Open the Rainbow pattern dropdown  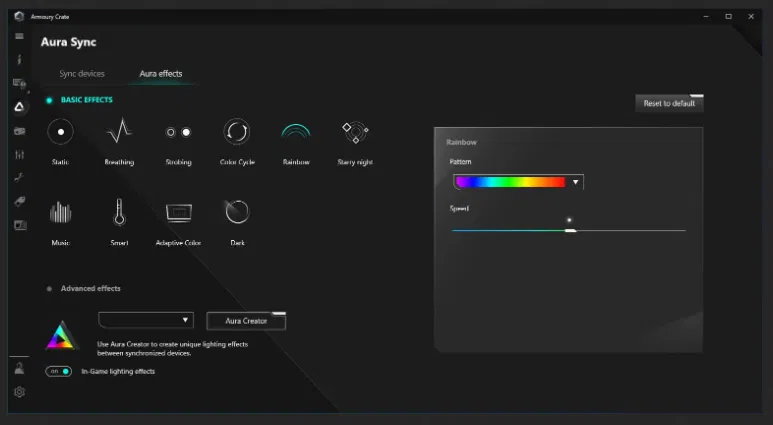click(518, 182)
